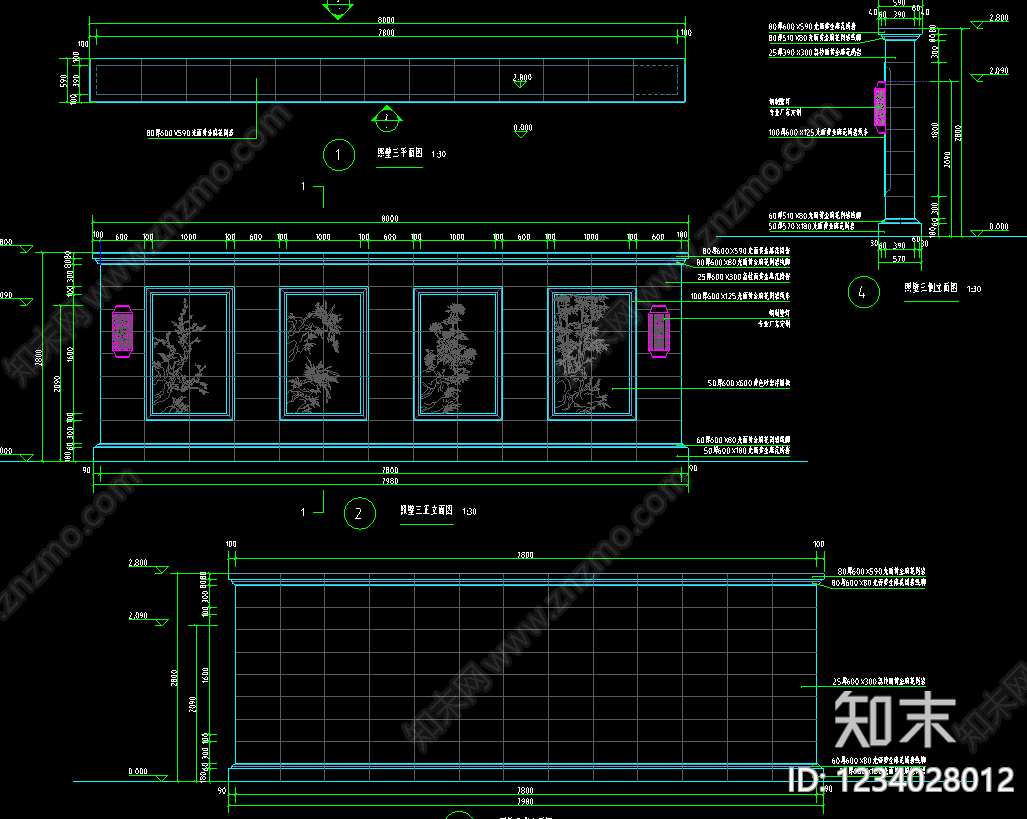Select the "100厚600x125" annotation on front elevation

point(740,296)
